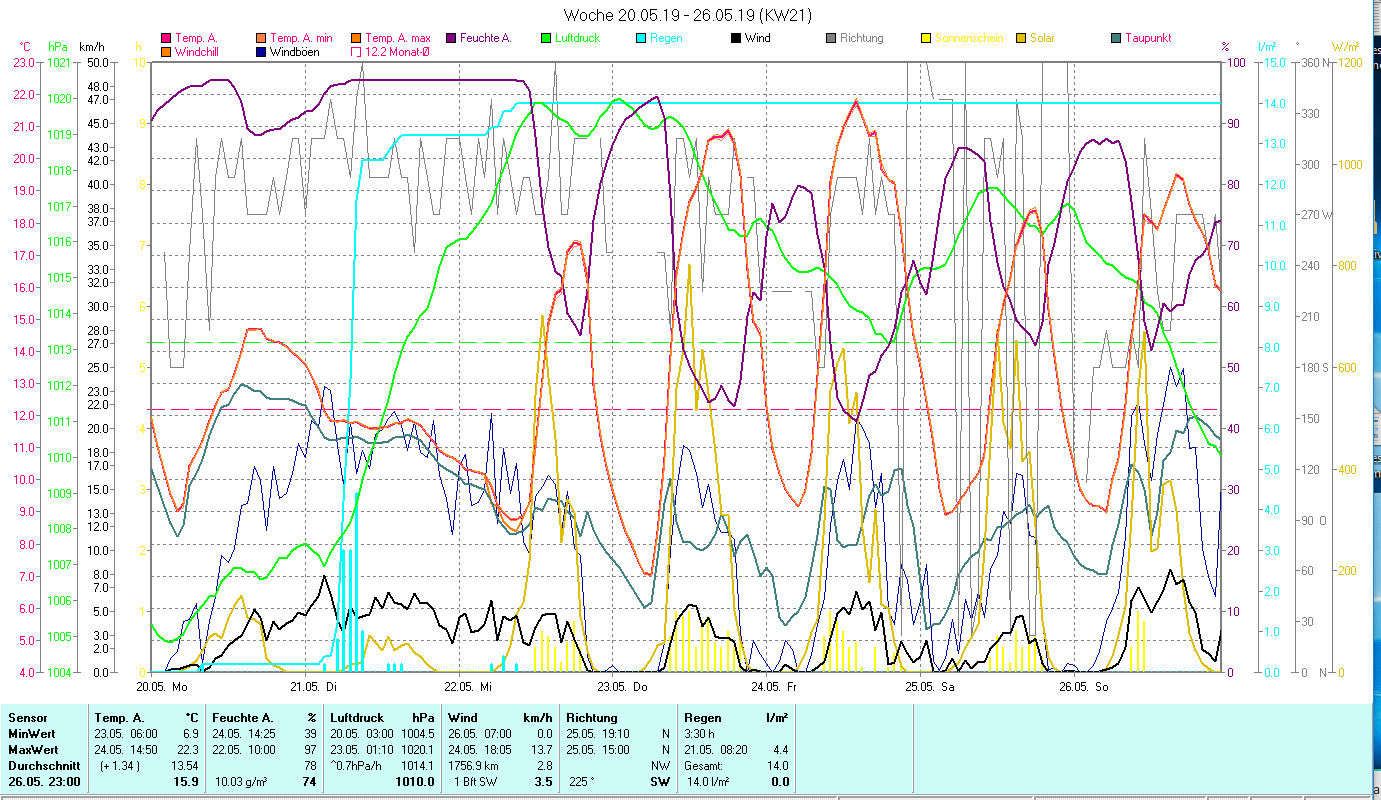Select the purple Feuchte A. legend swatch
Screen dimensions: 1381x800
click(451, 39)
